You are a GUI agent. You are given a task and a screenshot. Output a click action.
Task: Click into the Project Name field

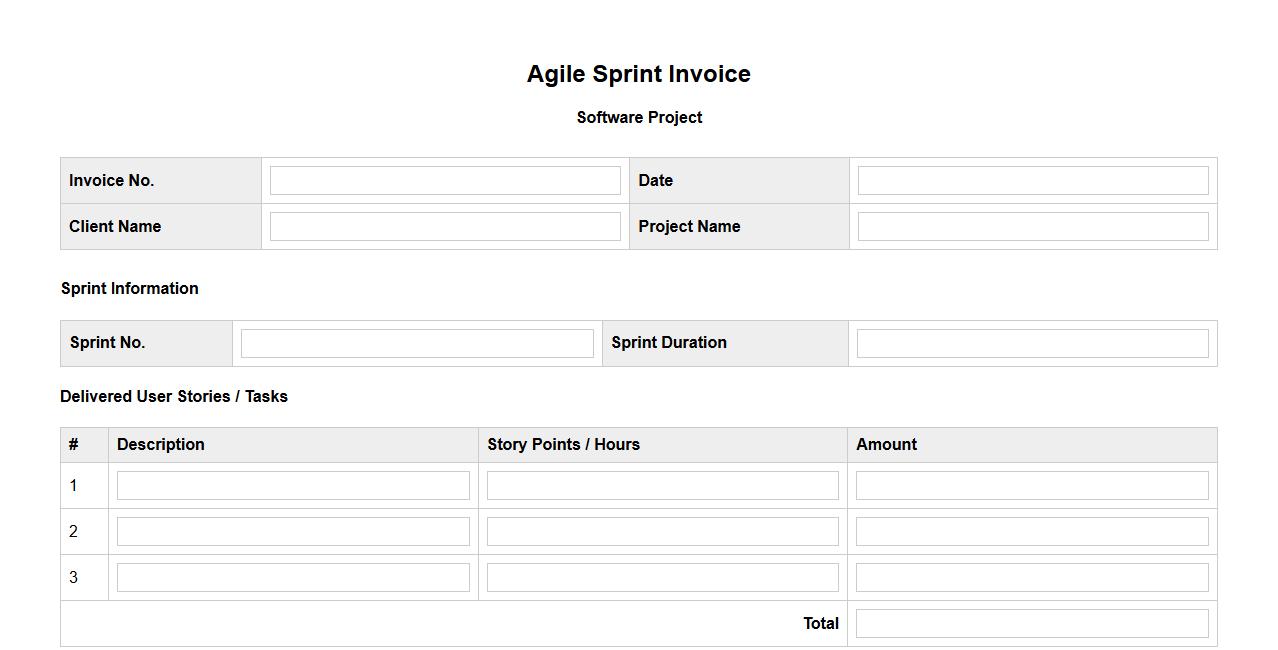tap(1033, 227)
